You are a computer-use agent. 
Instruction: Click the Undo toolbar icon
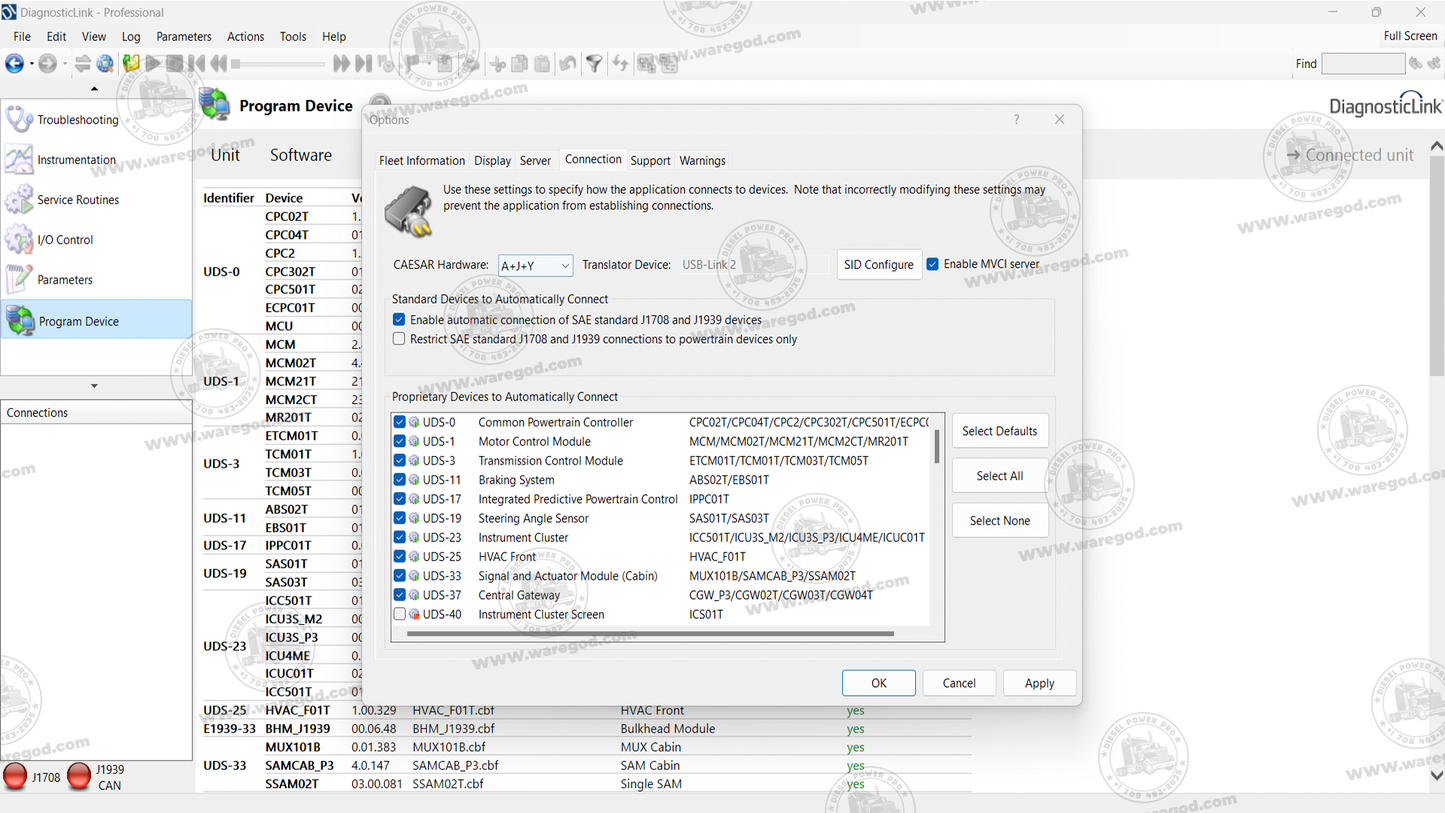click(568, 64)
